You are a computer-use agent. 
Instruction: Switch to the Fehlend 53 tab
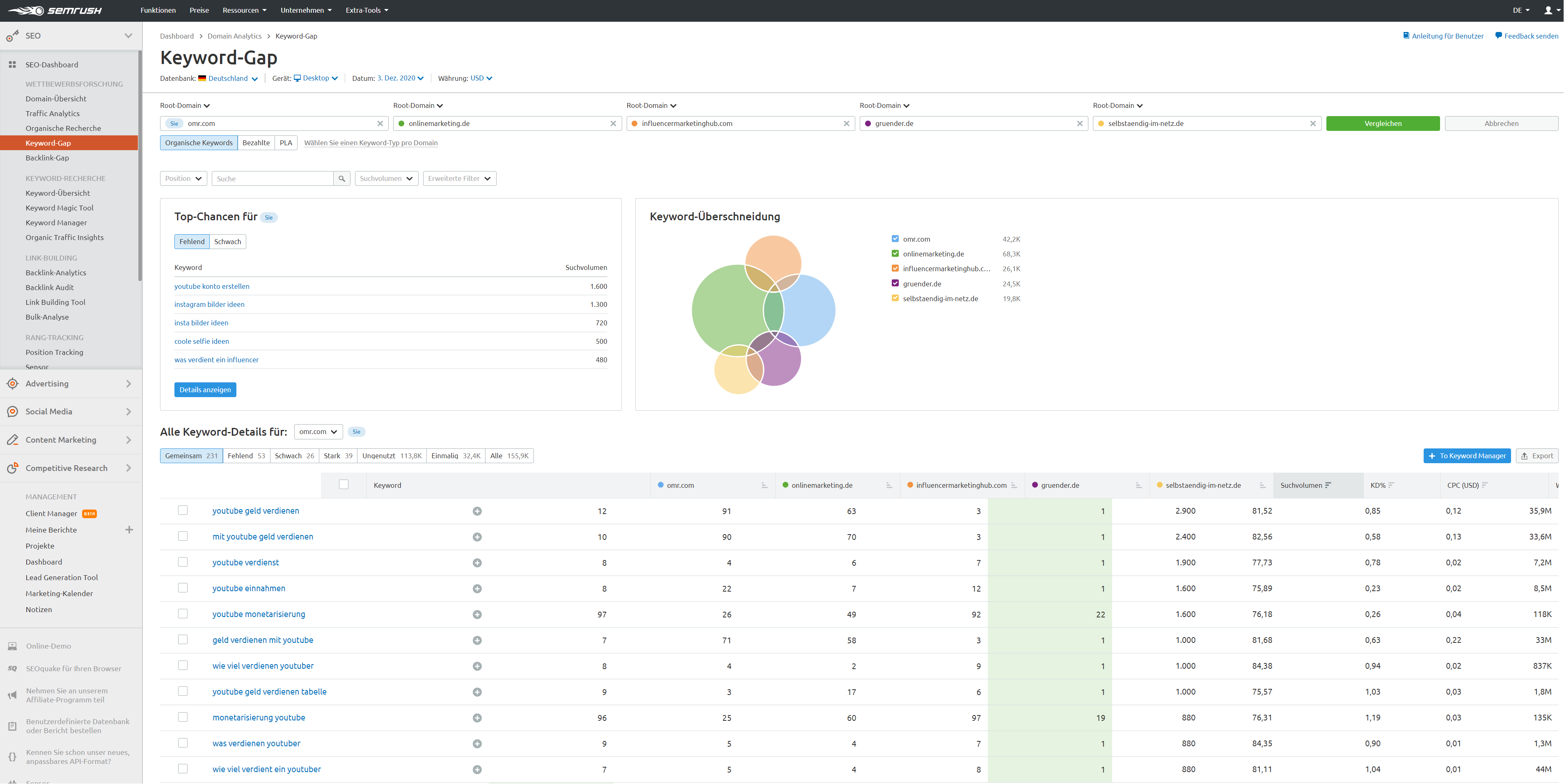point(246,456)
